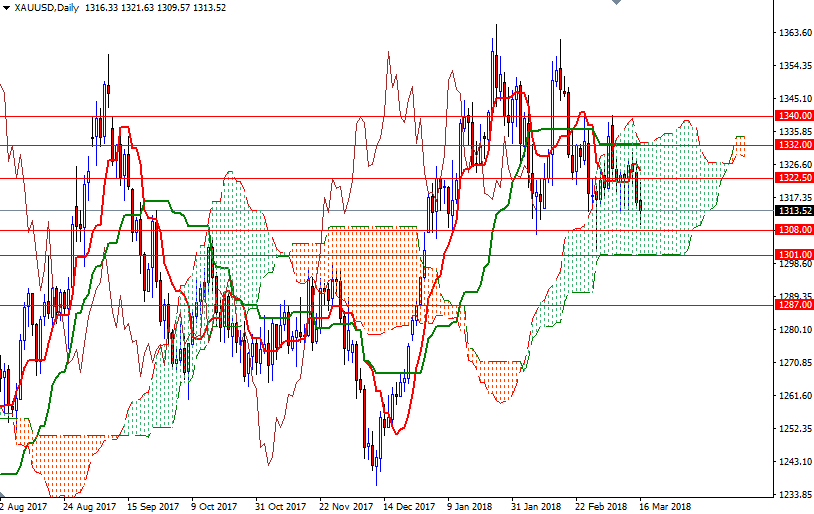Screen dimensions: 814x514
Task: Click the 9 Jan 2018 date label
Action: [469, 506]
